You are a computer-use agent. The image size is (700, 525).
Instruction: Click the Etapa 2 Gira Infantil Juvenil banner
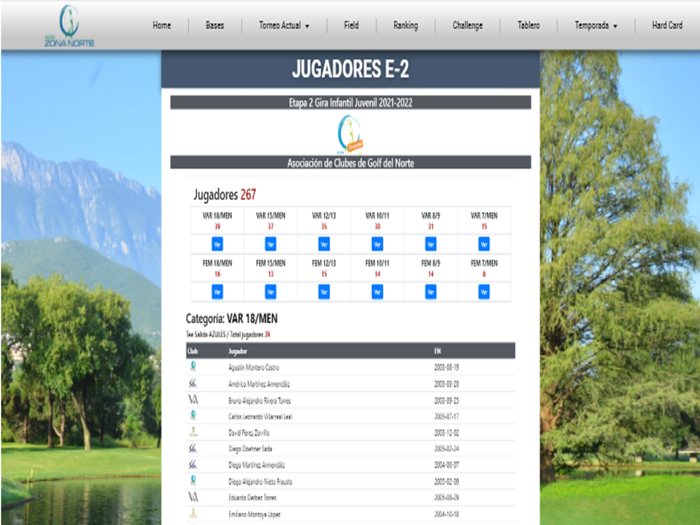tap(350, 103)
